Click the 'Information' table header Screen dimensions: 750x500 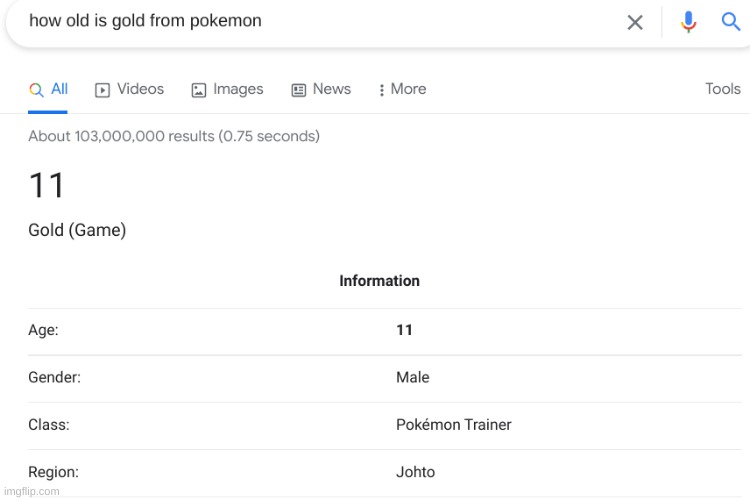[x=379, y=281]
